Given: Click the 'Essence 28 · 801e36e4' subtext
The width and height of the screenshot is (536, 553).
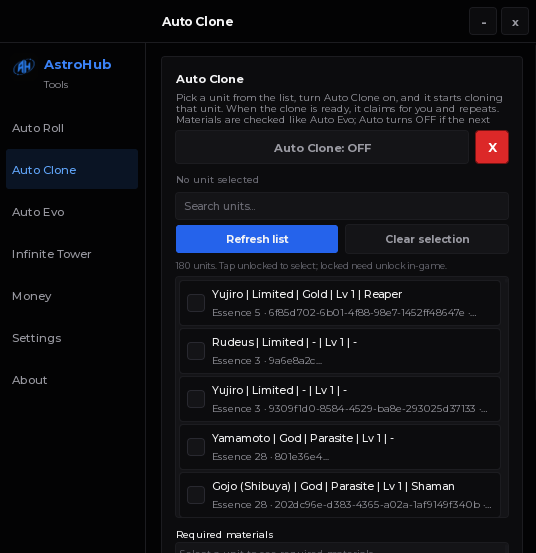Looking at the screenshot, I should pyautogui.click(x=270, y=457).
